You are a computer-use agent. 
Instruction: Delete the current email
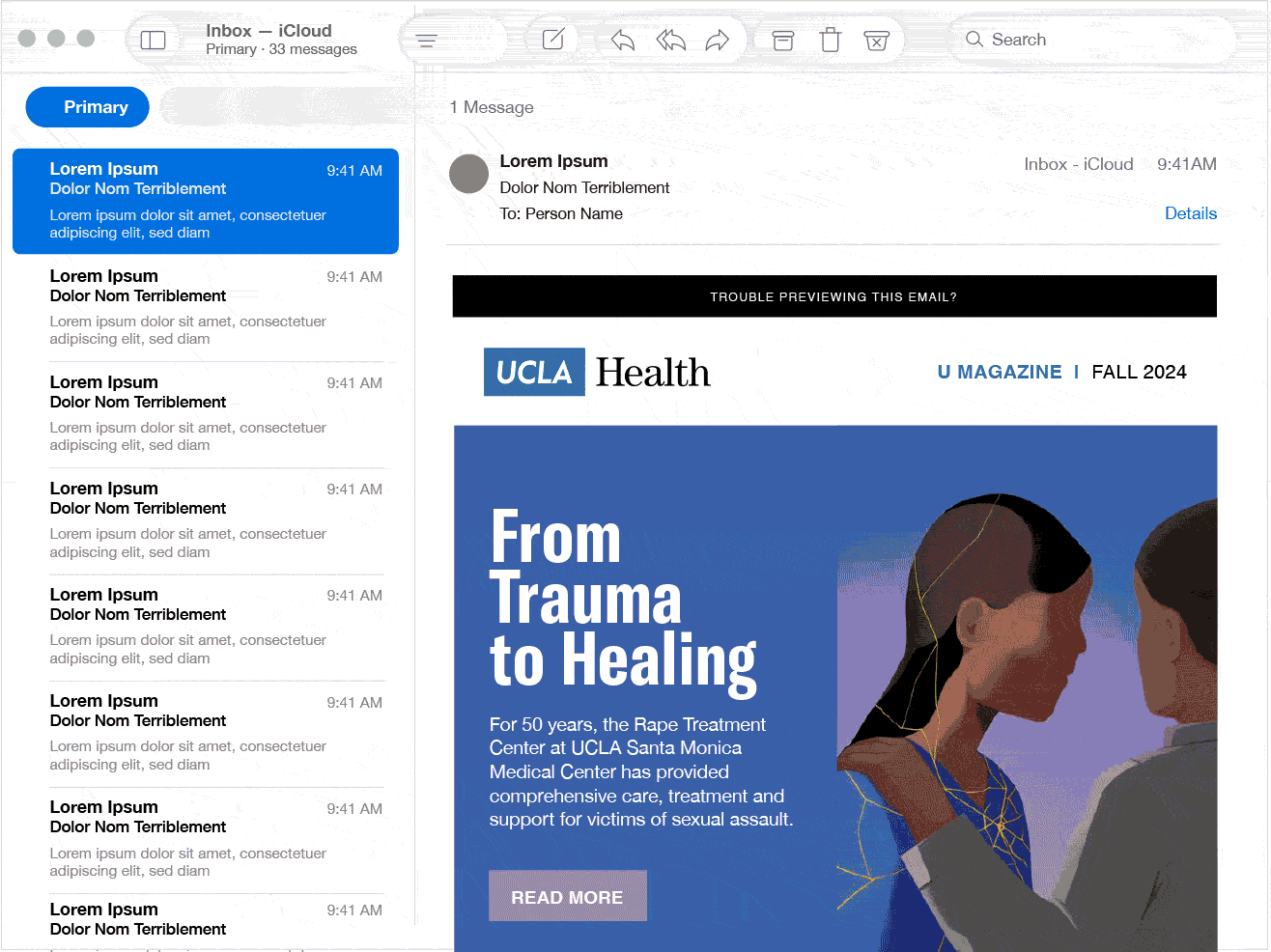coord(829,39)
